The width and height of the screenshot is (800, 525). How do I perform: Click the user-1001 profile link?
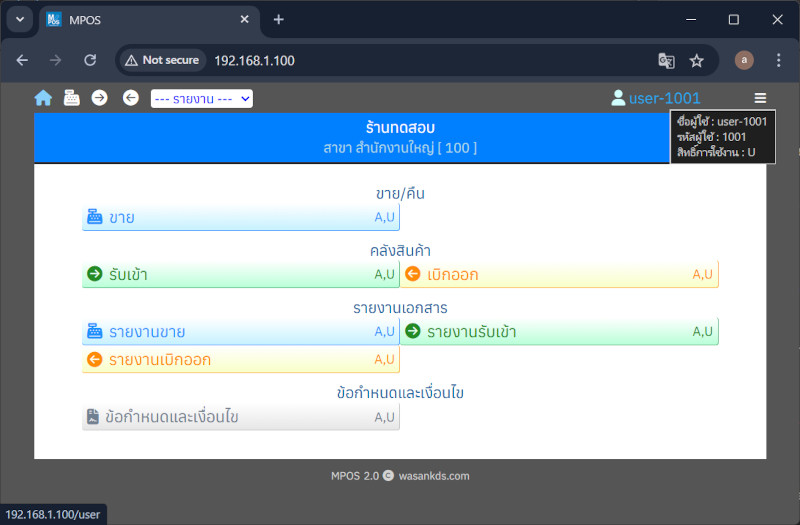[656, 98]
